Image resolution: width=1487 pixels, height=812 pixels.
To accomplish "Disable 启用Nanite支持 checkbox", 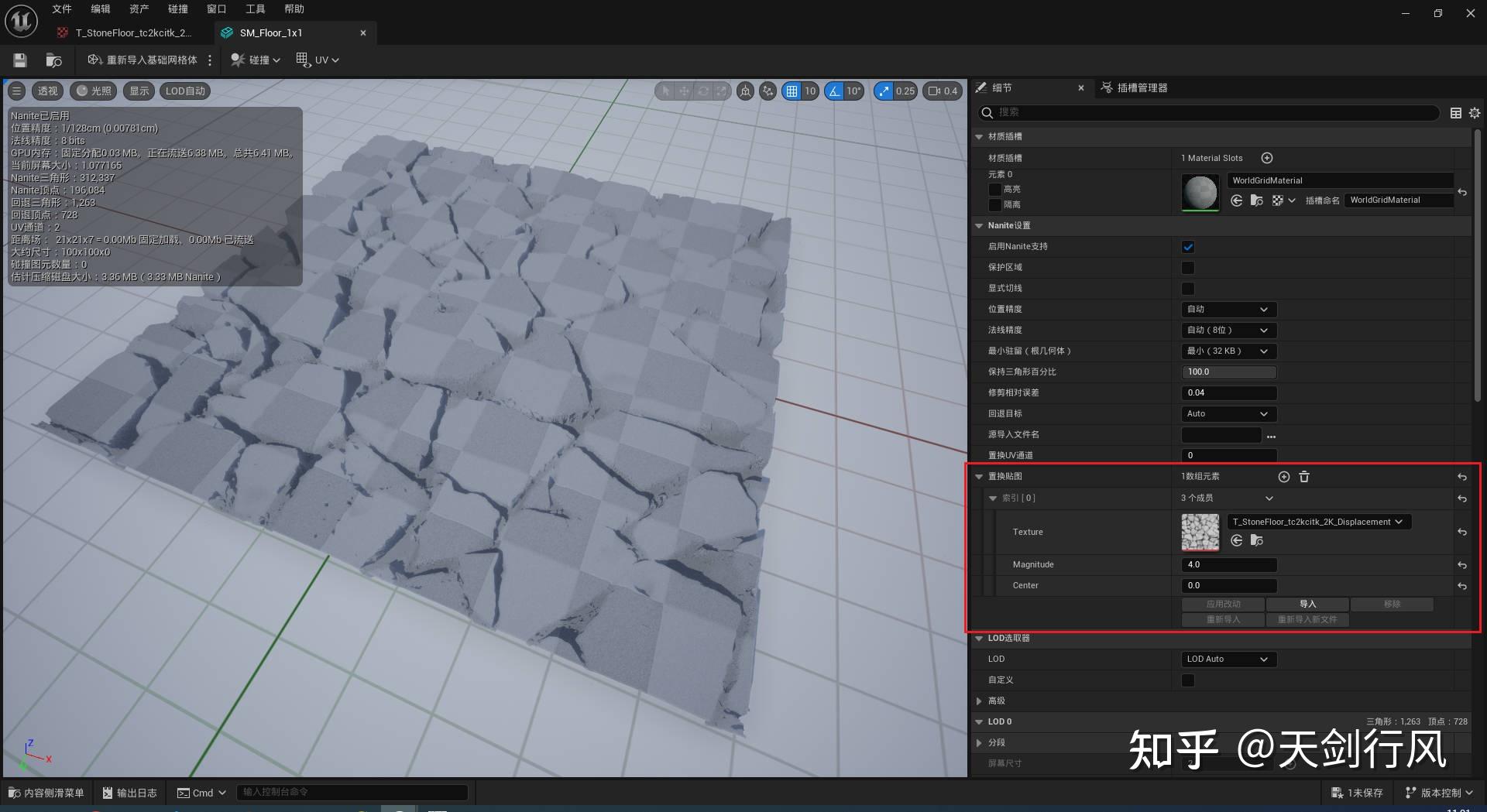I will tap(1188, 247).
